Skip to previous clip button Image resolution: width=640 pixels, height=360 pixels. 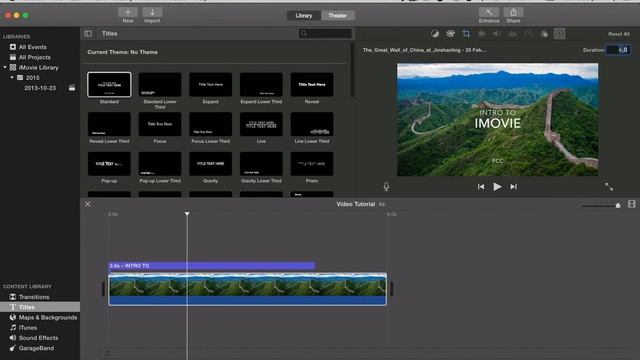pos(481,187)
